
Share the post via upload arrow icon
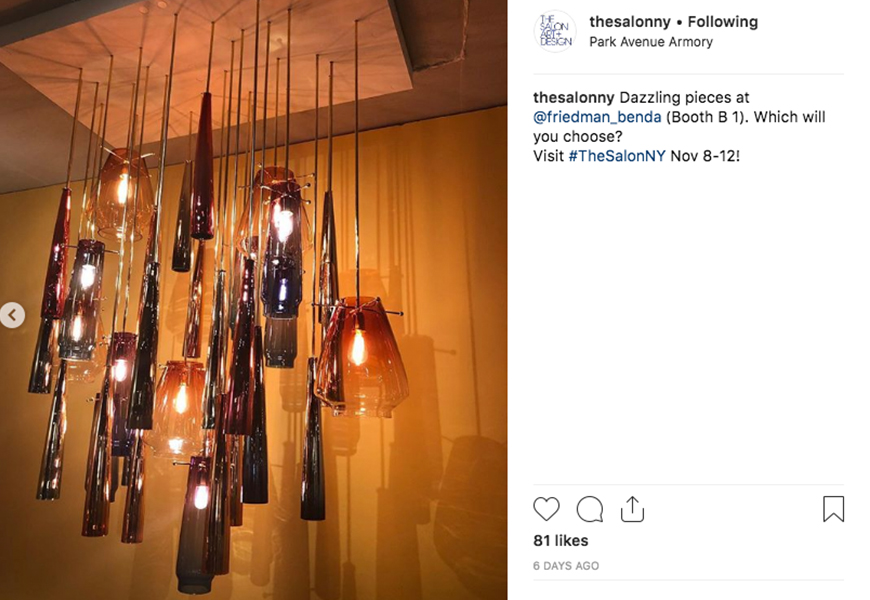tap(632, 508)
